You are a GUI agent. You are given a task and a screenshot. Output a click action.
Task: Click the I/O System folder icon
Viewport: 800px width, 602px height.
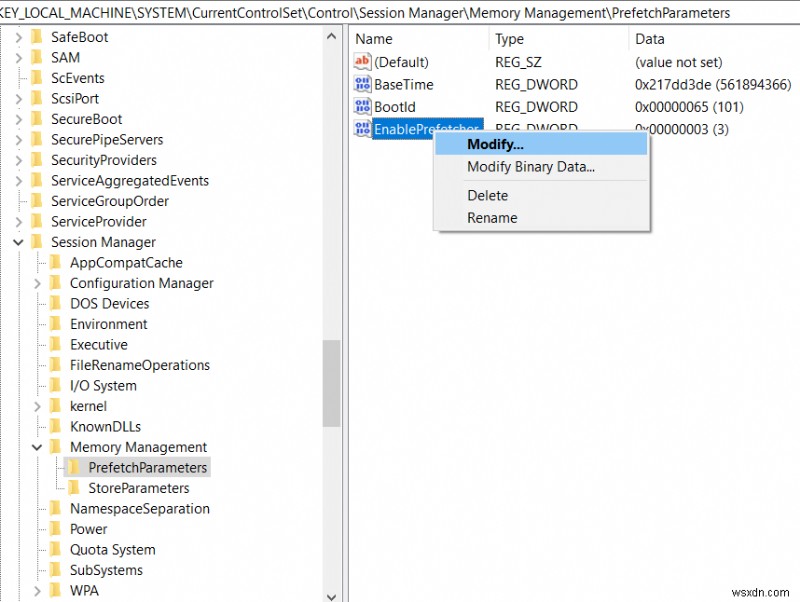pos(56,385)
